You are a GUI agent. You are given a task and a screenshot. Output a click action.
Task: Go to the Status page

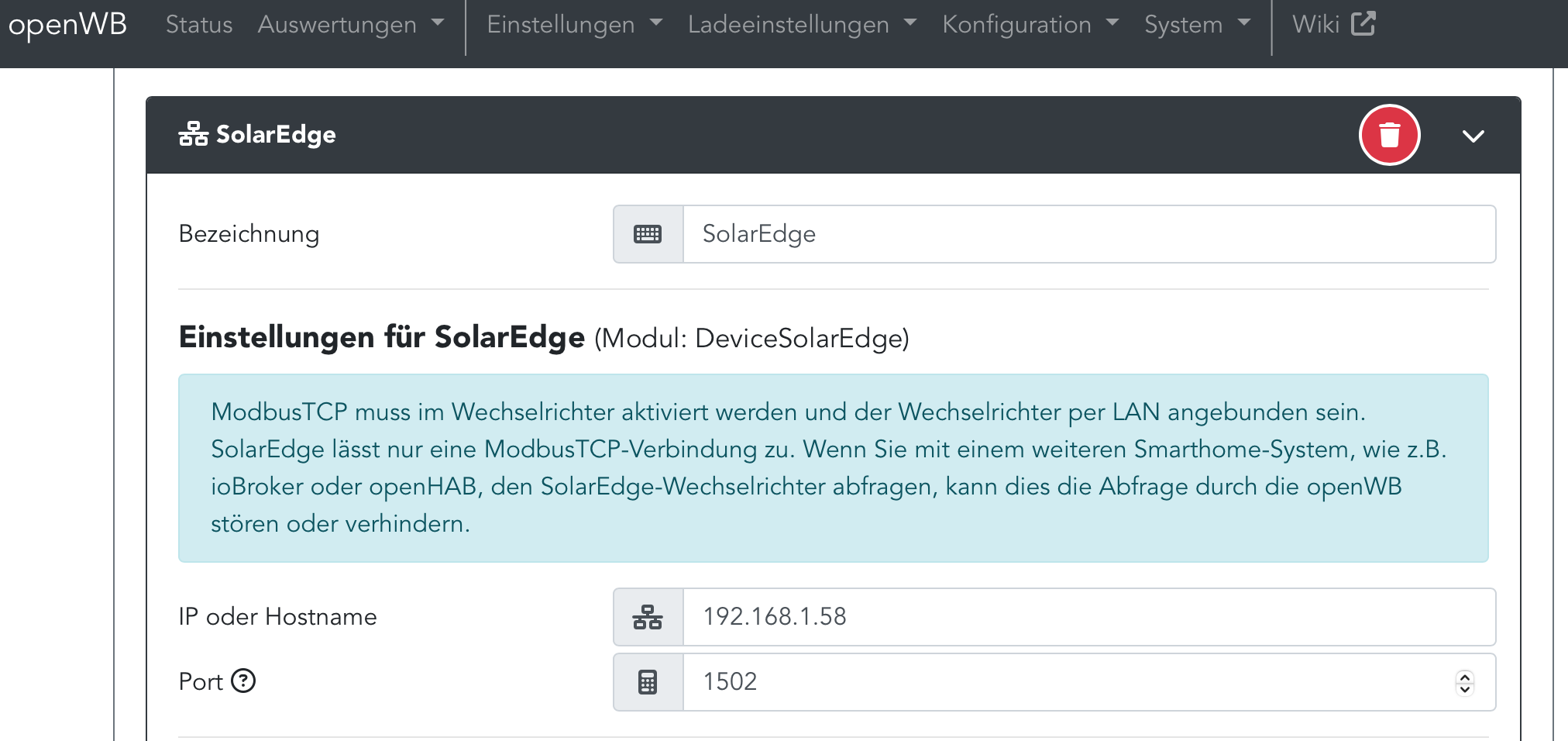pos(199,25)
